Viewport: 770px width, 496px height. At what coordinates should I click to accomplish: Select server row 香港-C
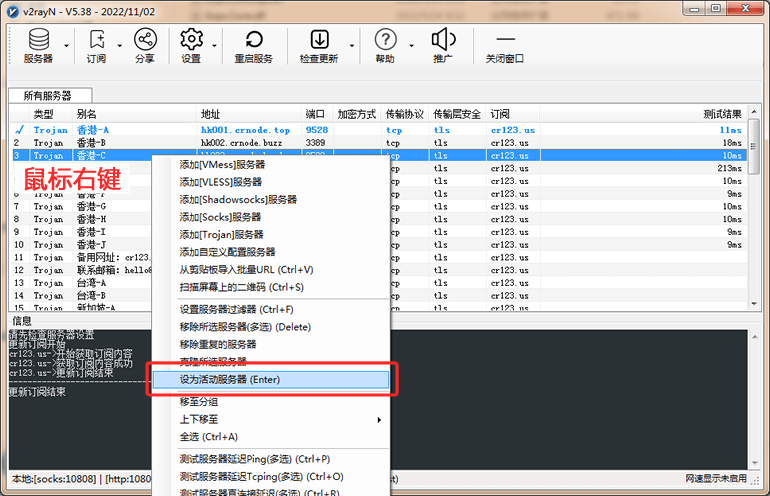[x=379, y=155]
